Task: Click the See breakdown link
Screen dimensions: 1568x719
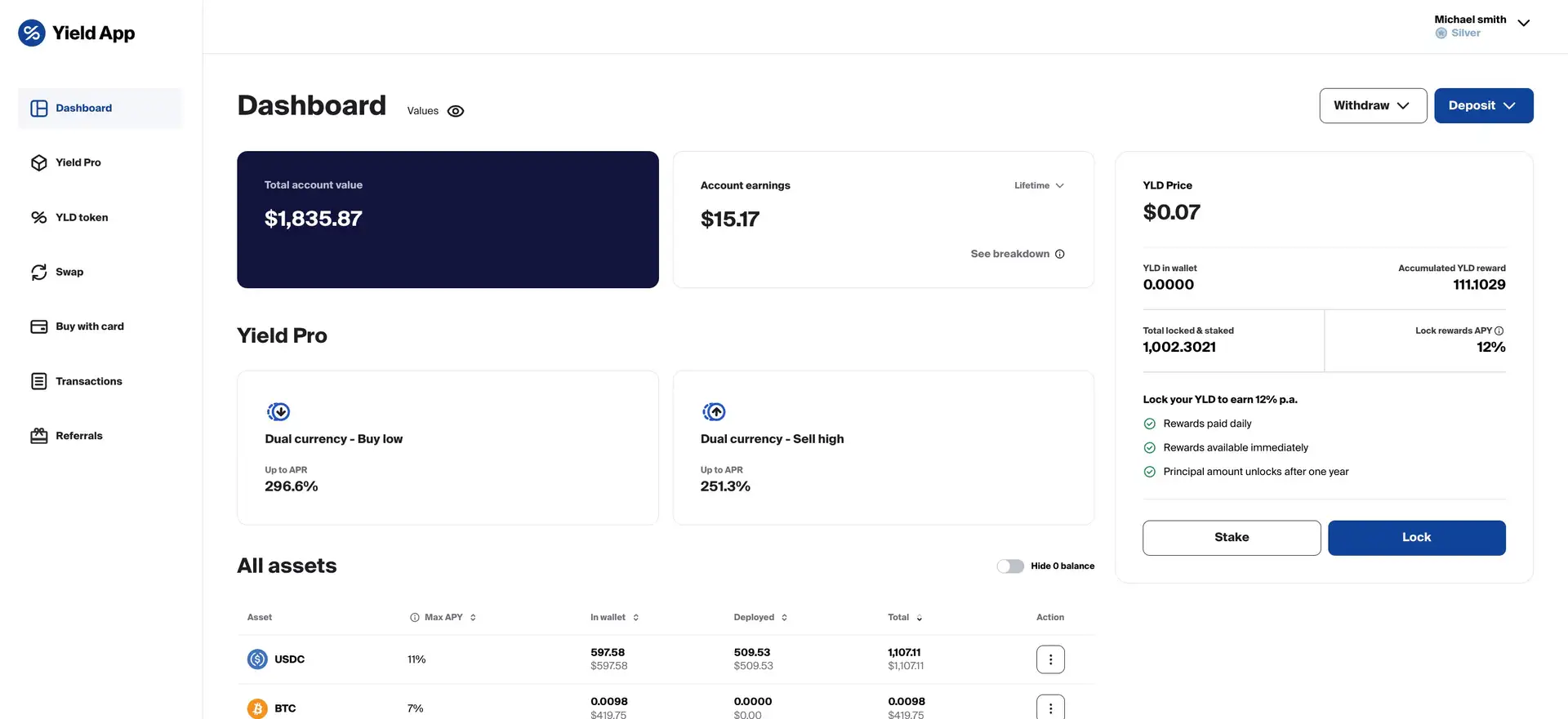Action: [1016, 254]
